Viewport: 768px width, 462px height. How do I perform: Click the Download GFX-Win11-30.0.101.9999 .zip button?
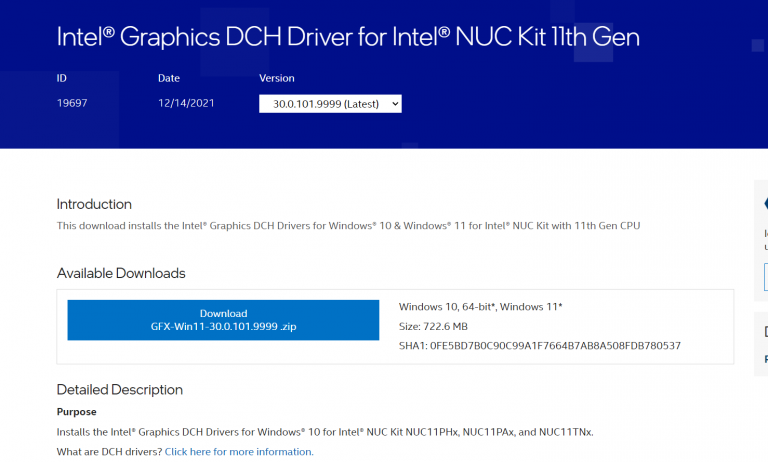click(223, 320)
